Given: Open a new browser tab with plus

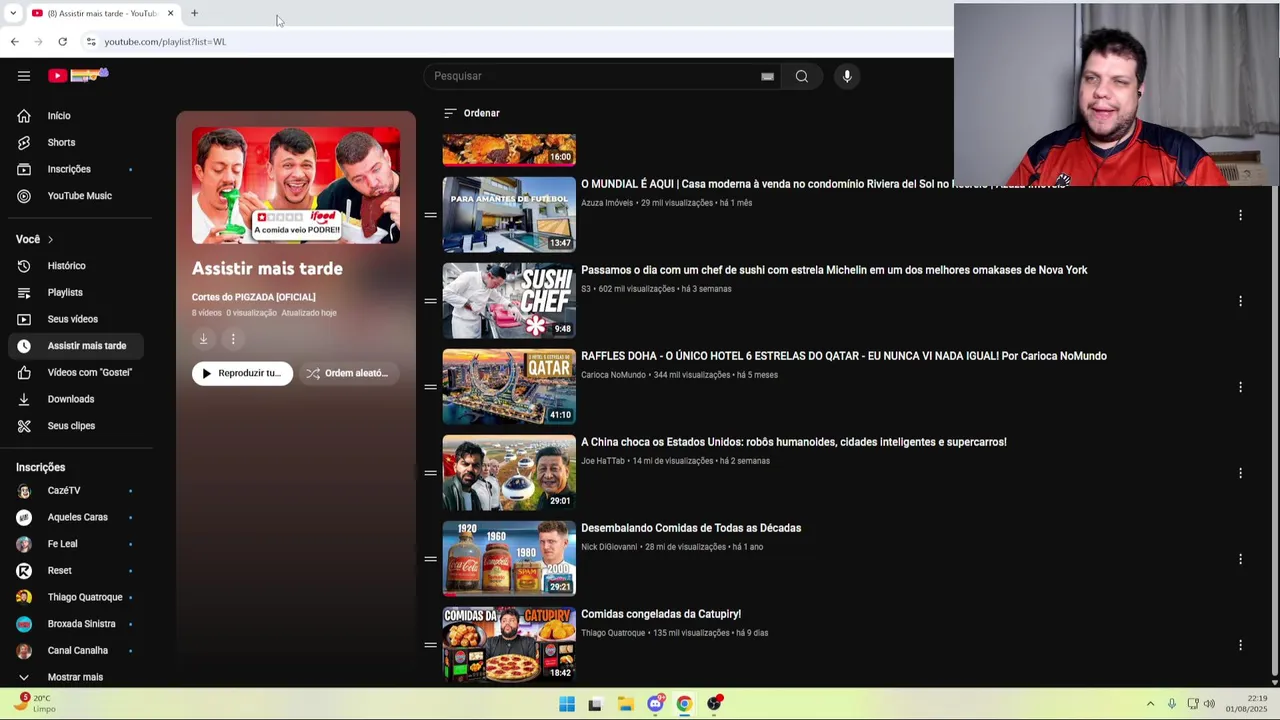Looking at the screenshot, I should point(194,13).
